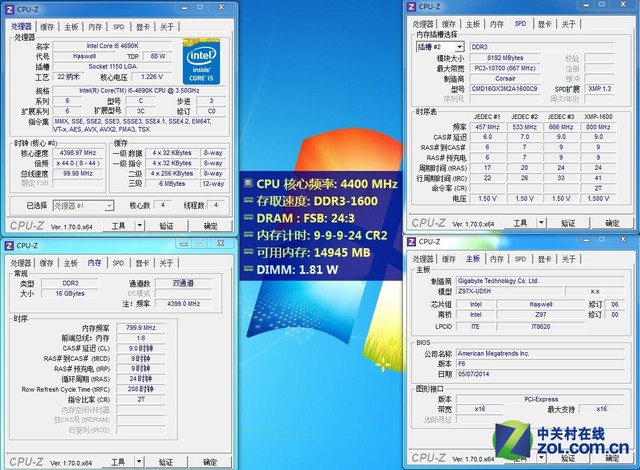Click the 16 GBytes memory size field

(x=70, y=293)
